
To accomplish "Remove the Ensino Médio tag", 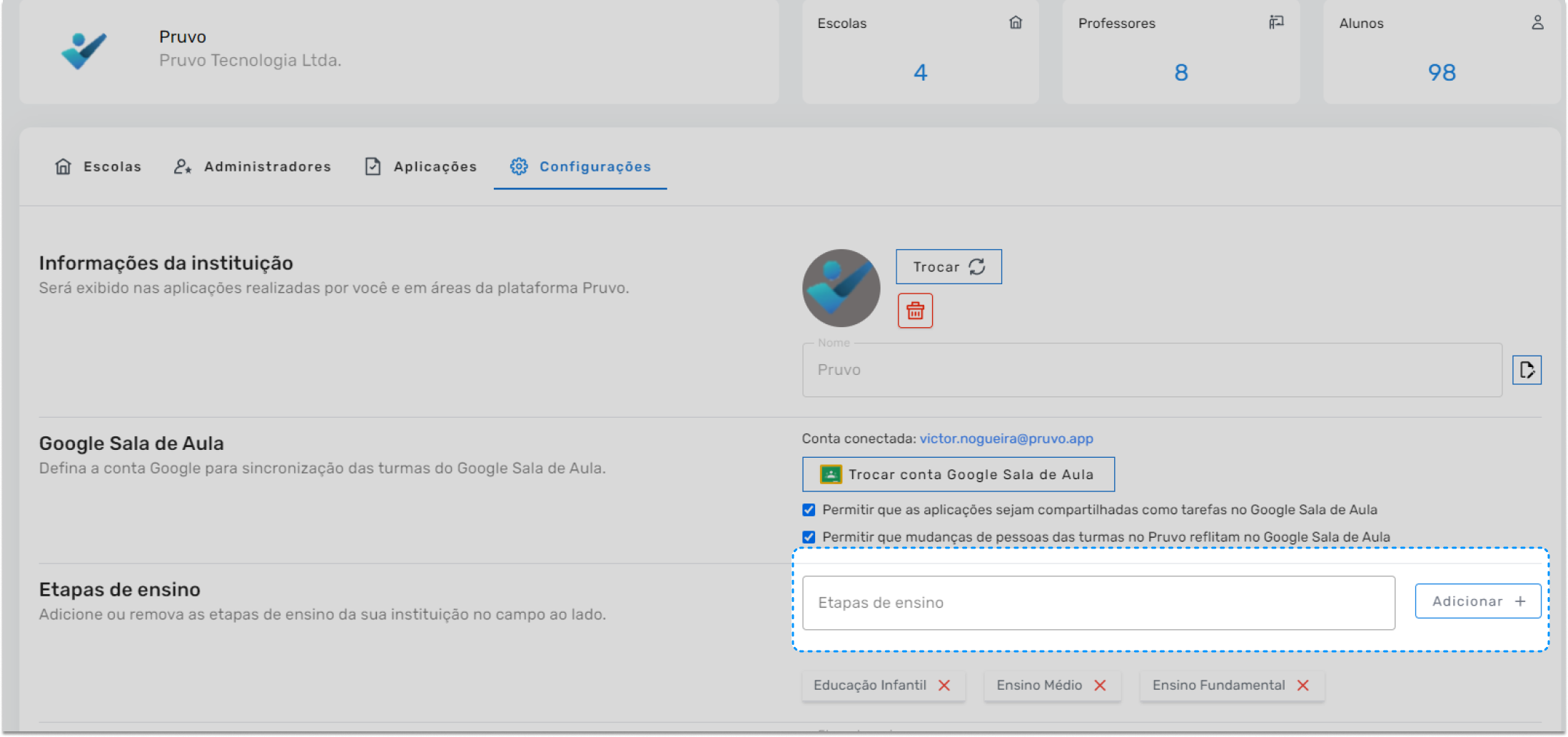I will (1100, 685).
